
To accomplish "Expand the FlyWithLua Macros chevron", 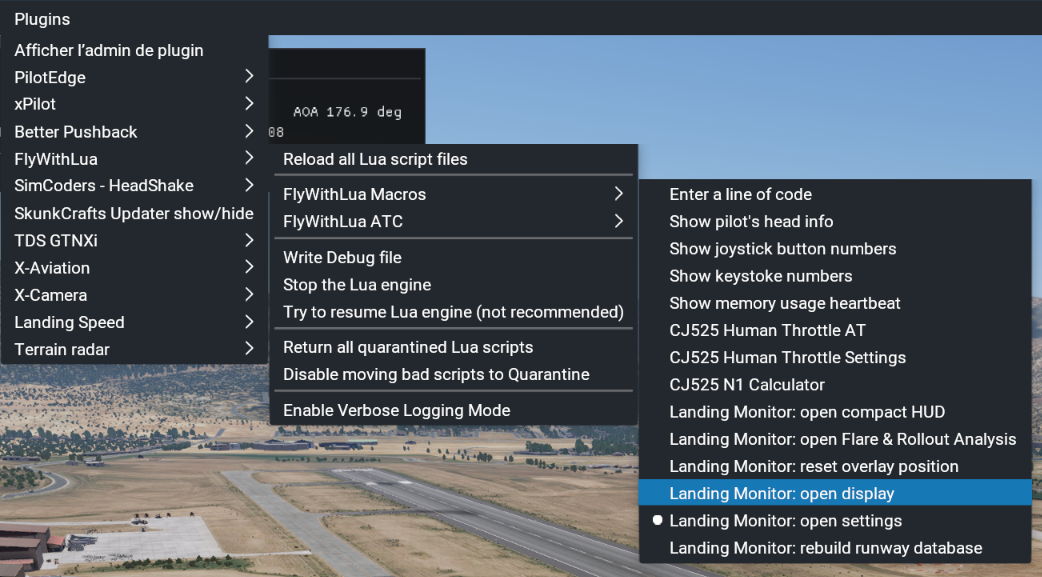I will pos(619,193).
